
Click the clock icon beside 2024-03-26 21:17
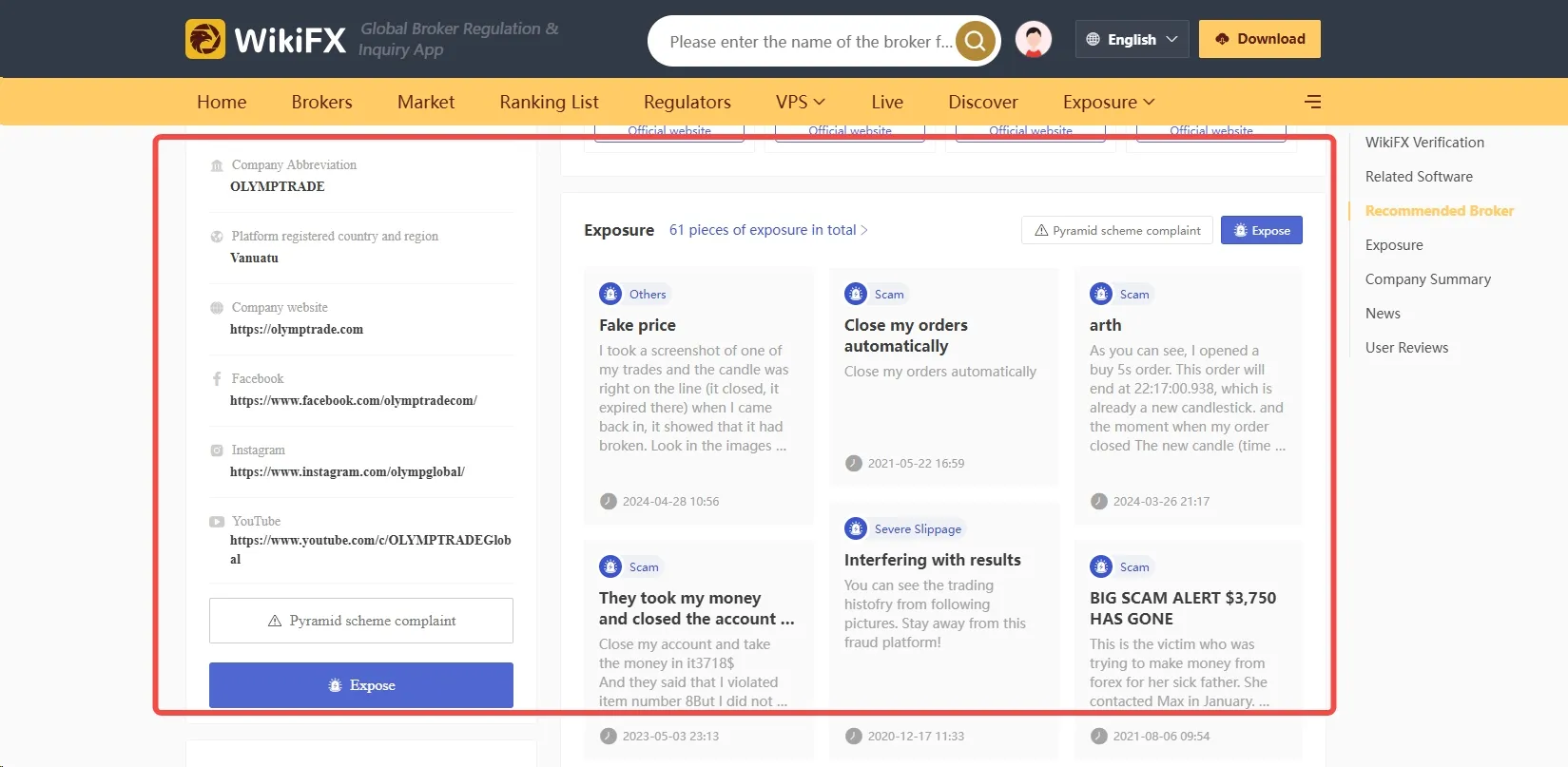(x=1099, y=501)
